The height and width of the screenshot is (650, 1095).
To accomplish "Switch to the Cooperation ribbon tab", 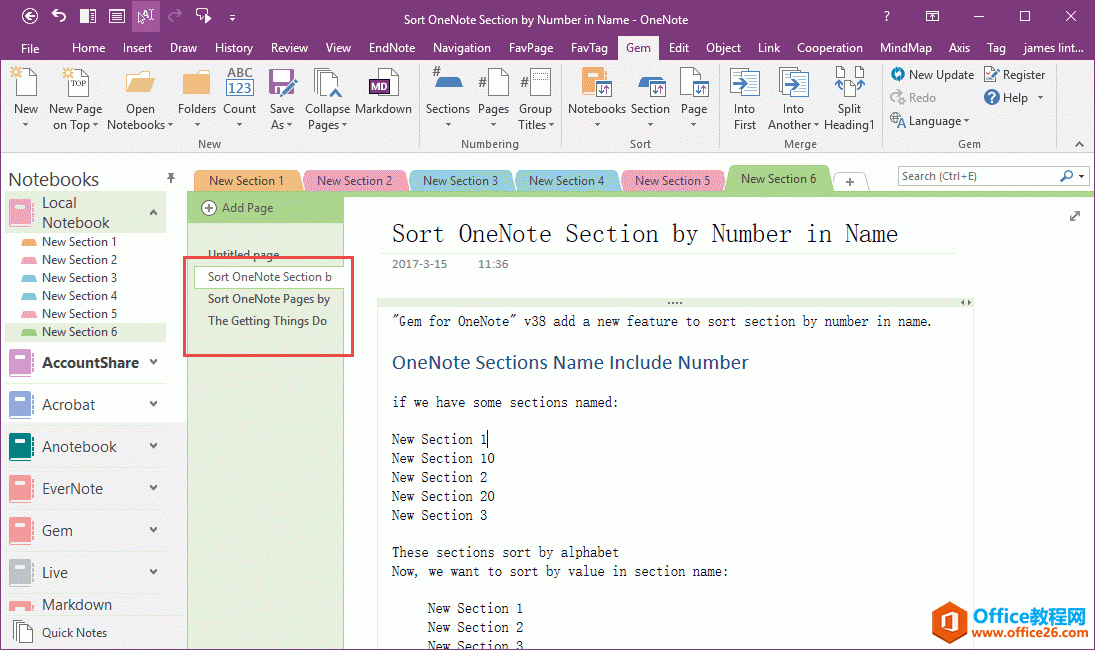I will pyautogui.click(x=830, y=47).
